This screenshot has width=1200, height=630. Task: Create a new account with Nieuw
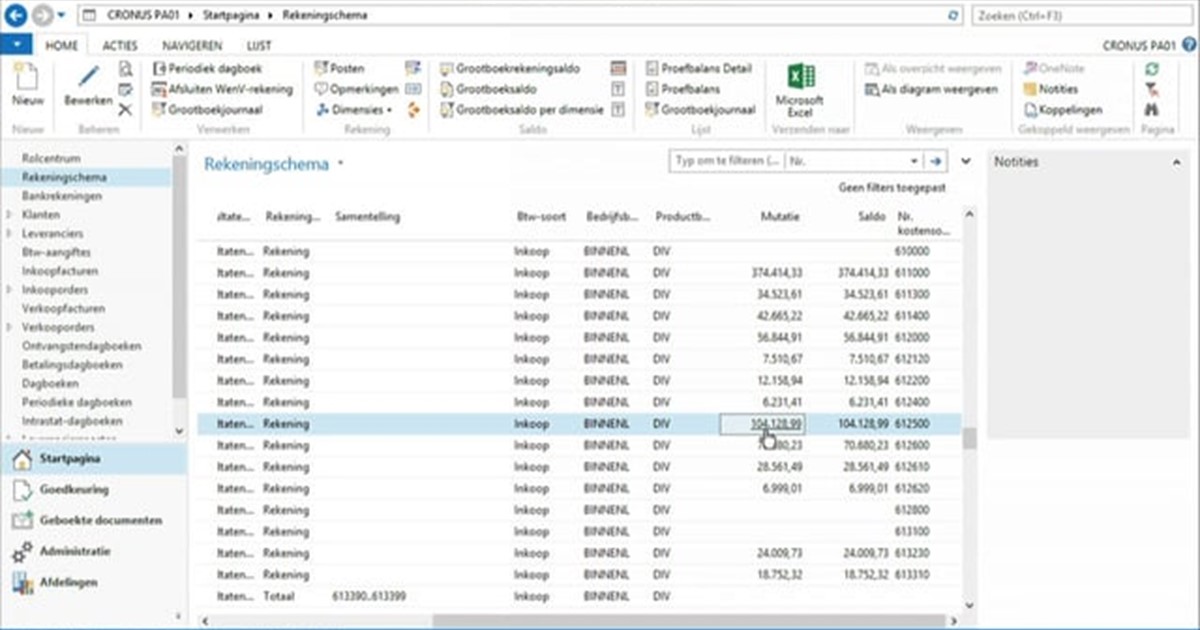click(x=27, y=88)
